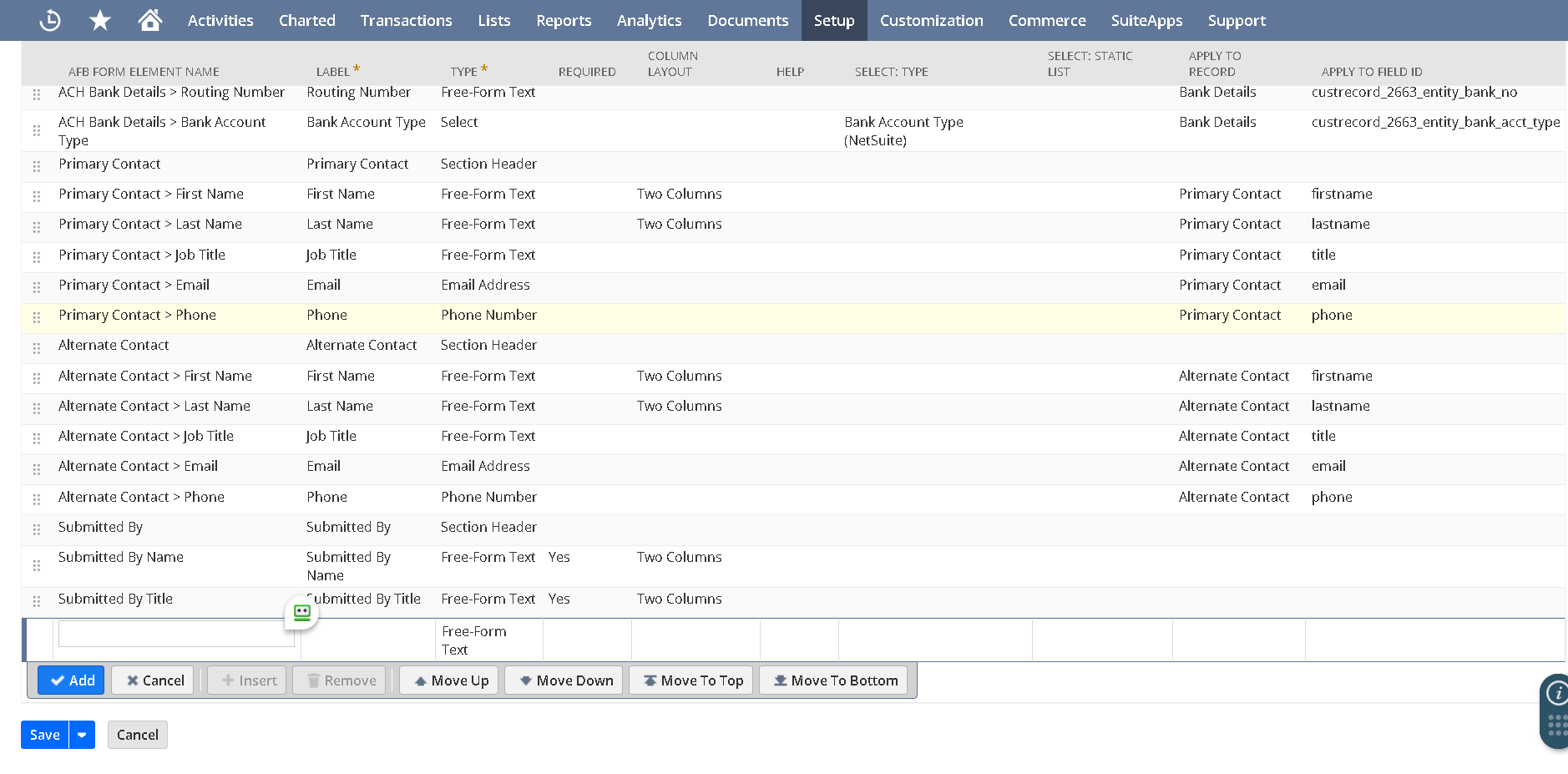1568x774 pixels.
Task: Click drag handle on Primary Contact > Phone row
Action: 37,317
